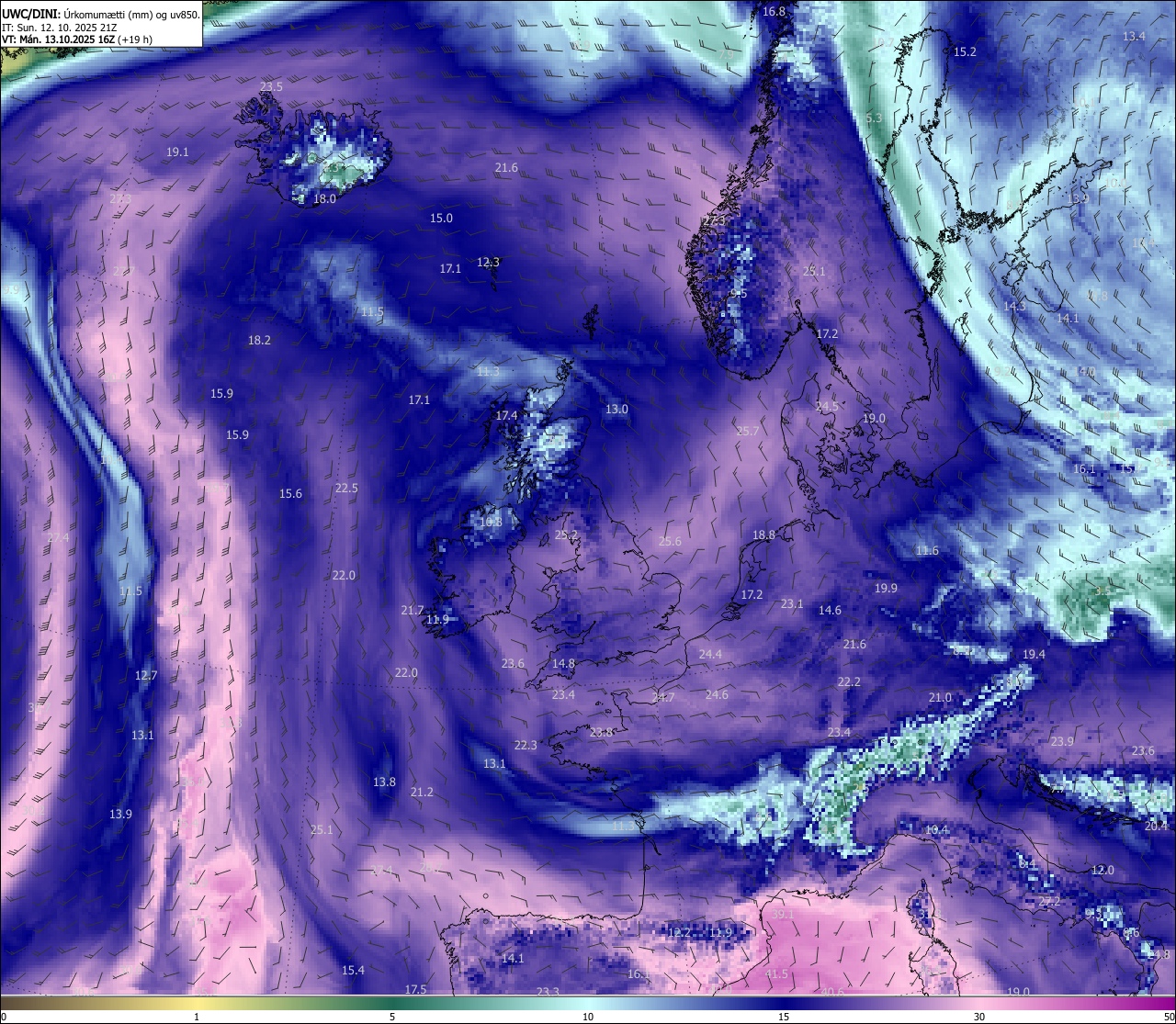Select the 17.4 value over western Scotland
1176x1024 pixels.
(x=506, y=416)
